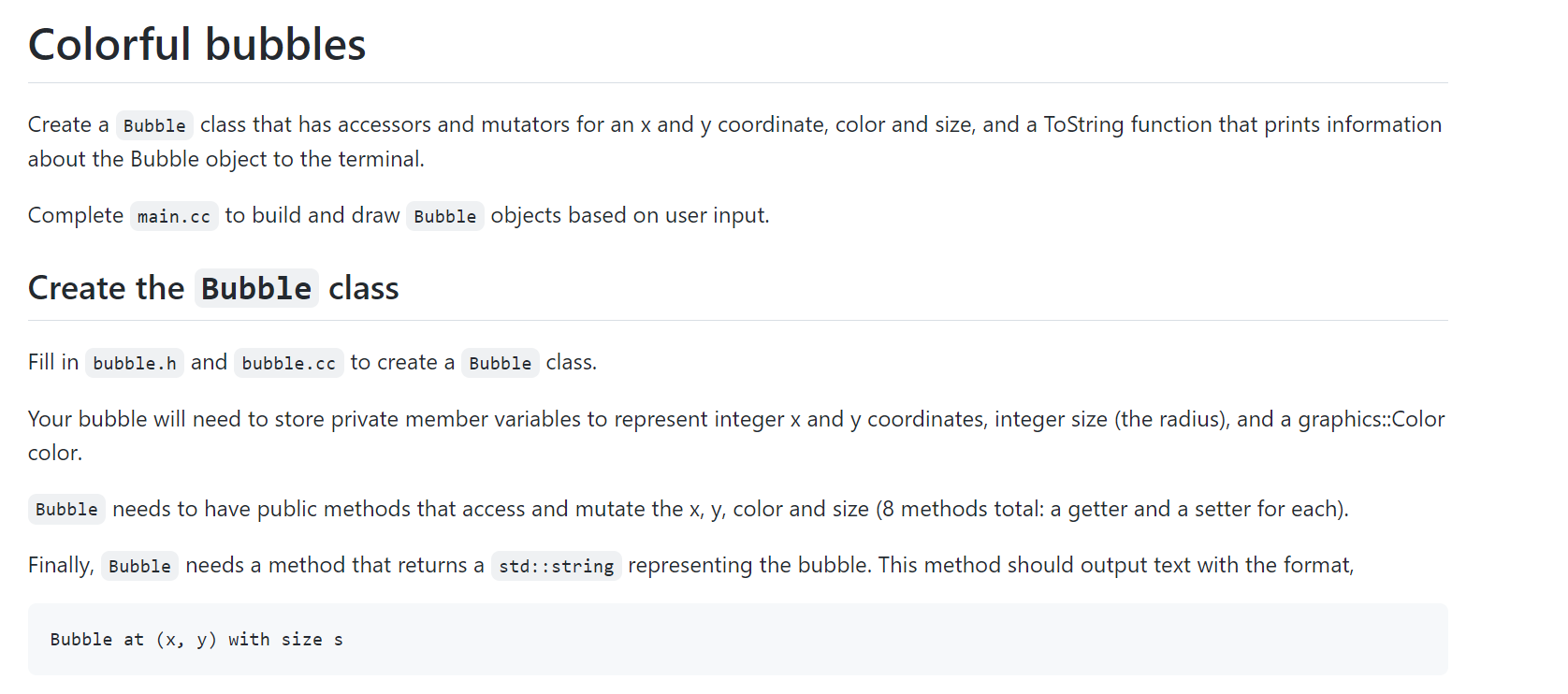Click the bubble.h inline code label
The width and height of the screenshot is (1568, 694).
135,363
